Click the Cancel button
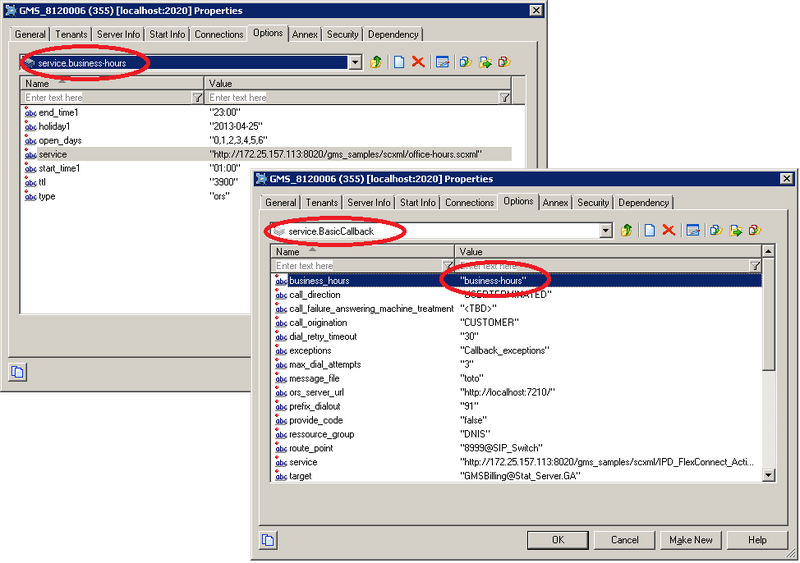Image resolution: width=800 pixels, height=563 pixels. (625, 540)
